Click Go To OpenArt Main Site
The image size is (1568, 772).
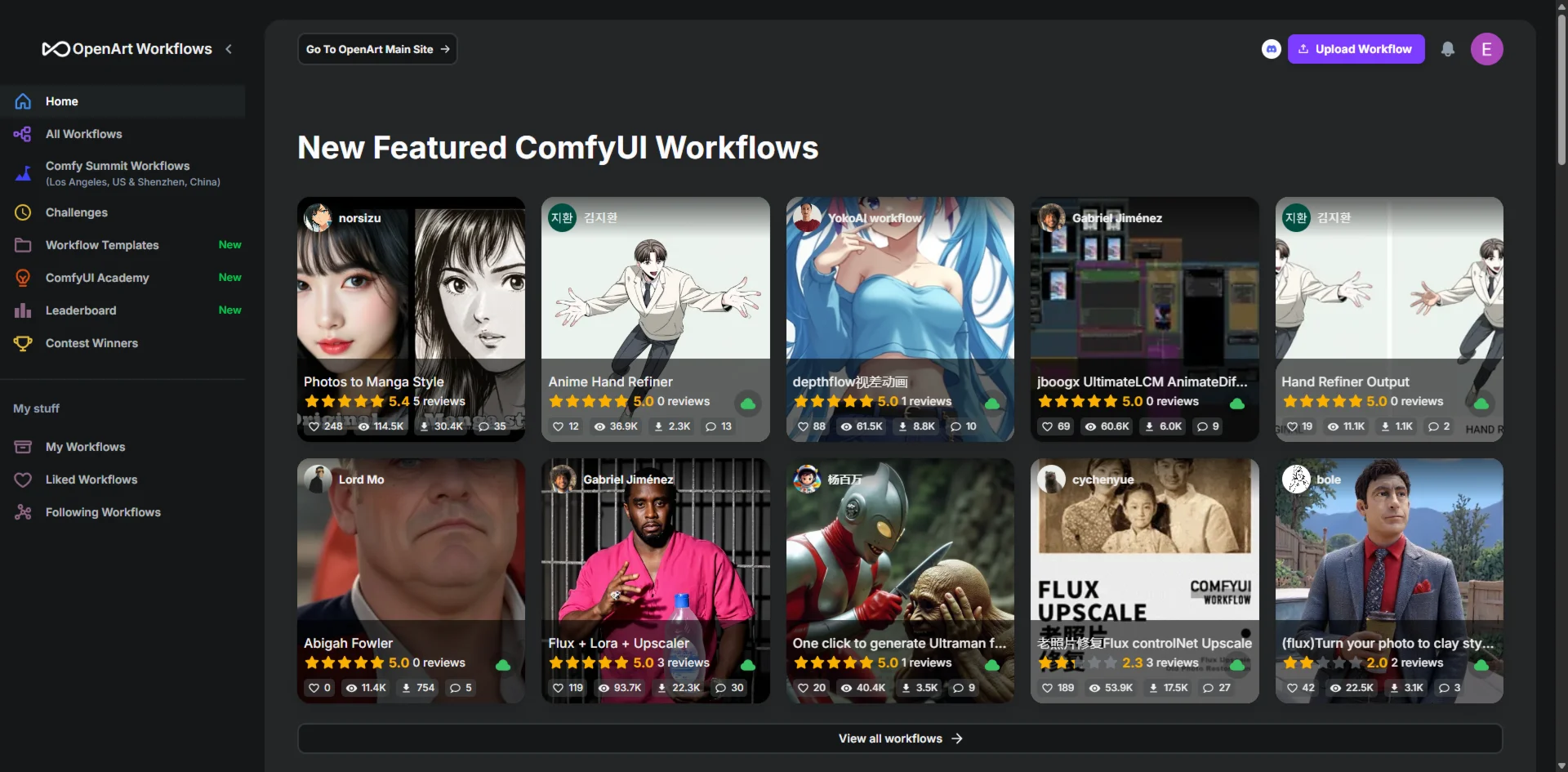(377, 49)
